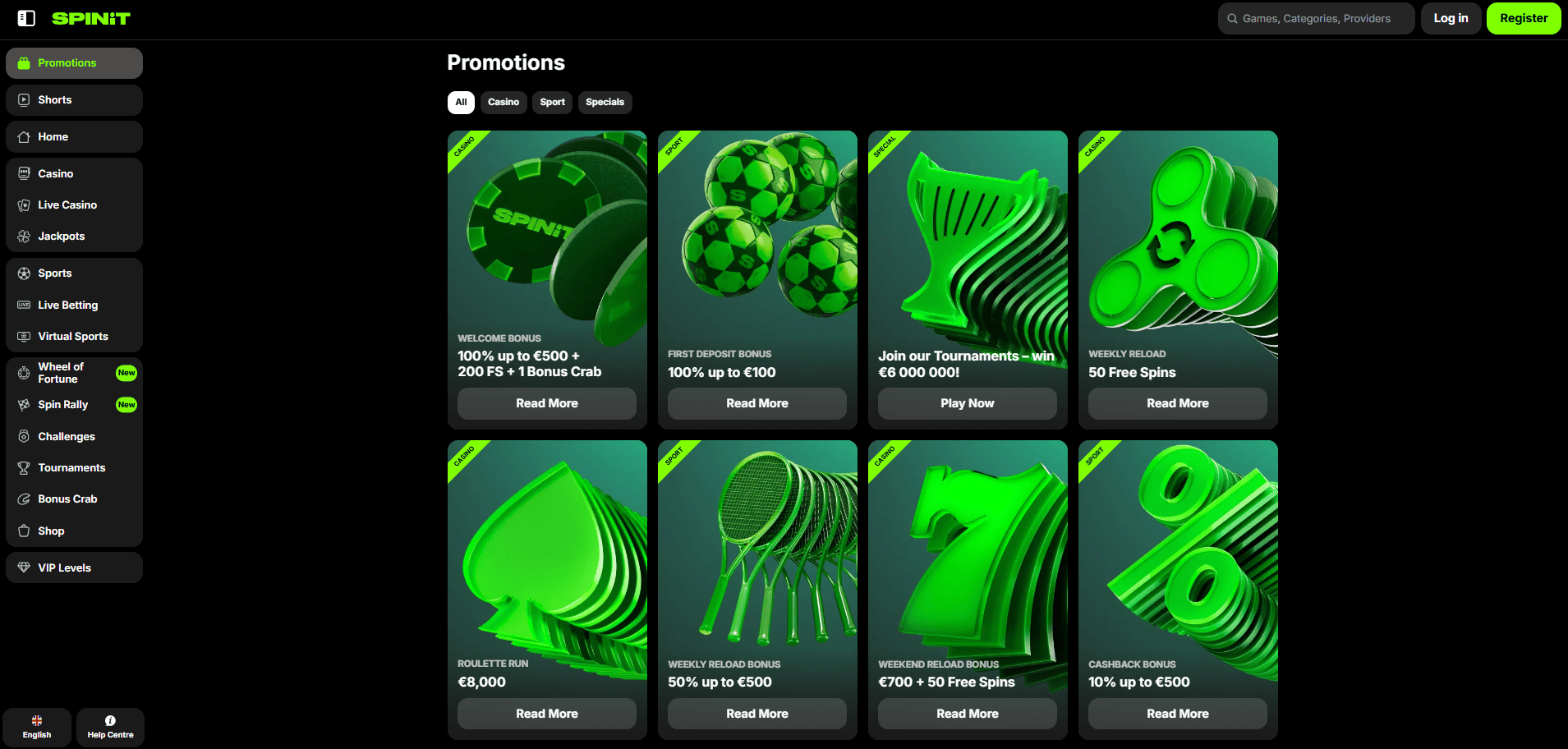Click Play Now on Tournaments card

click(x=967, y=403)
